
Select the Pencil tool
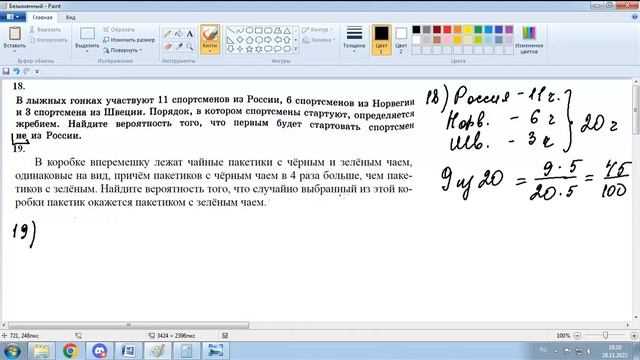tap(167, 34)
